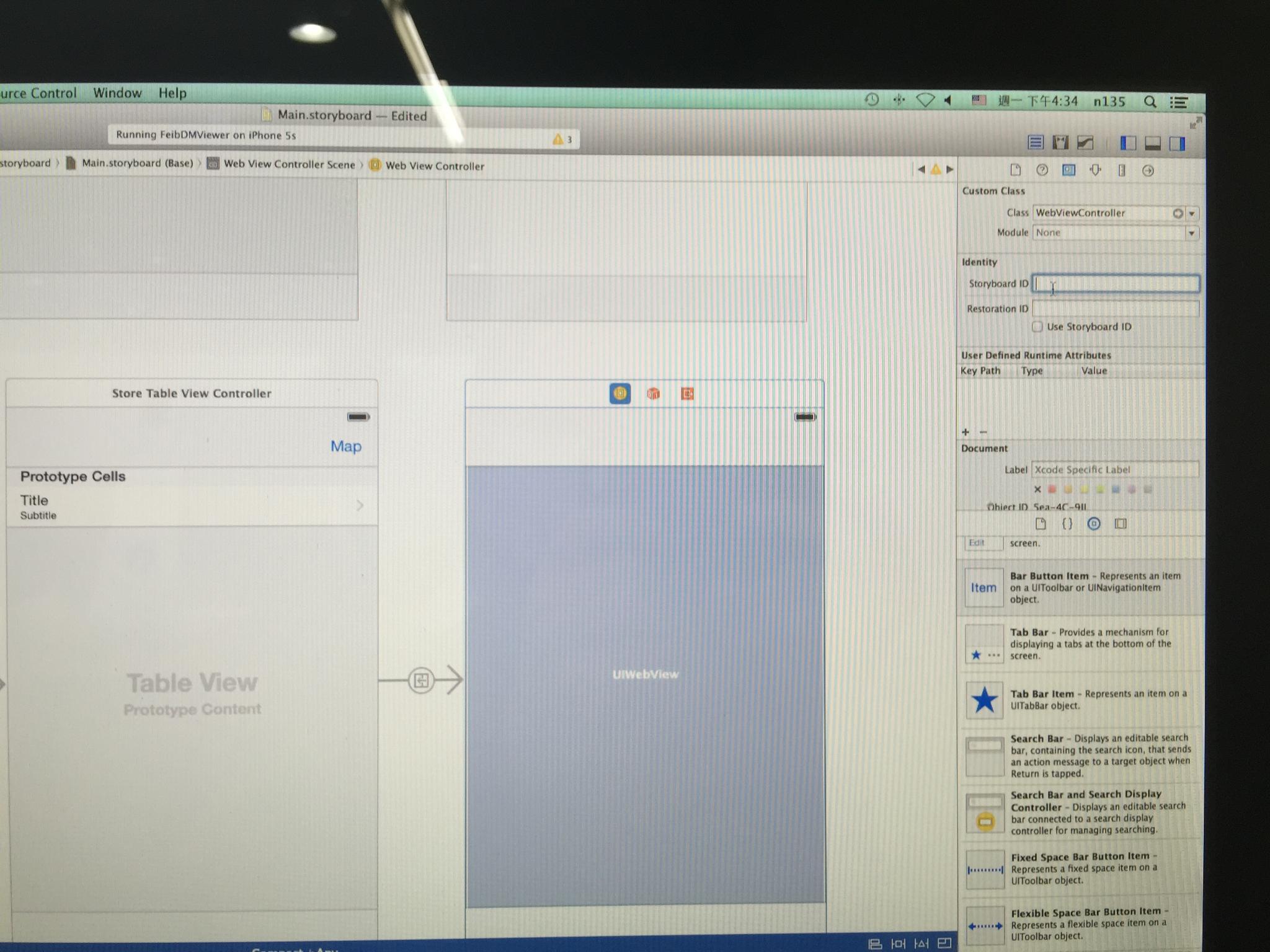
Task: Click Web View Controller Scene breadcrumb
Action: pos(282,164)
